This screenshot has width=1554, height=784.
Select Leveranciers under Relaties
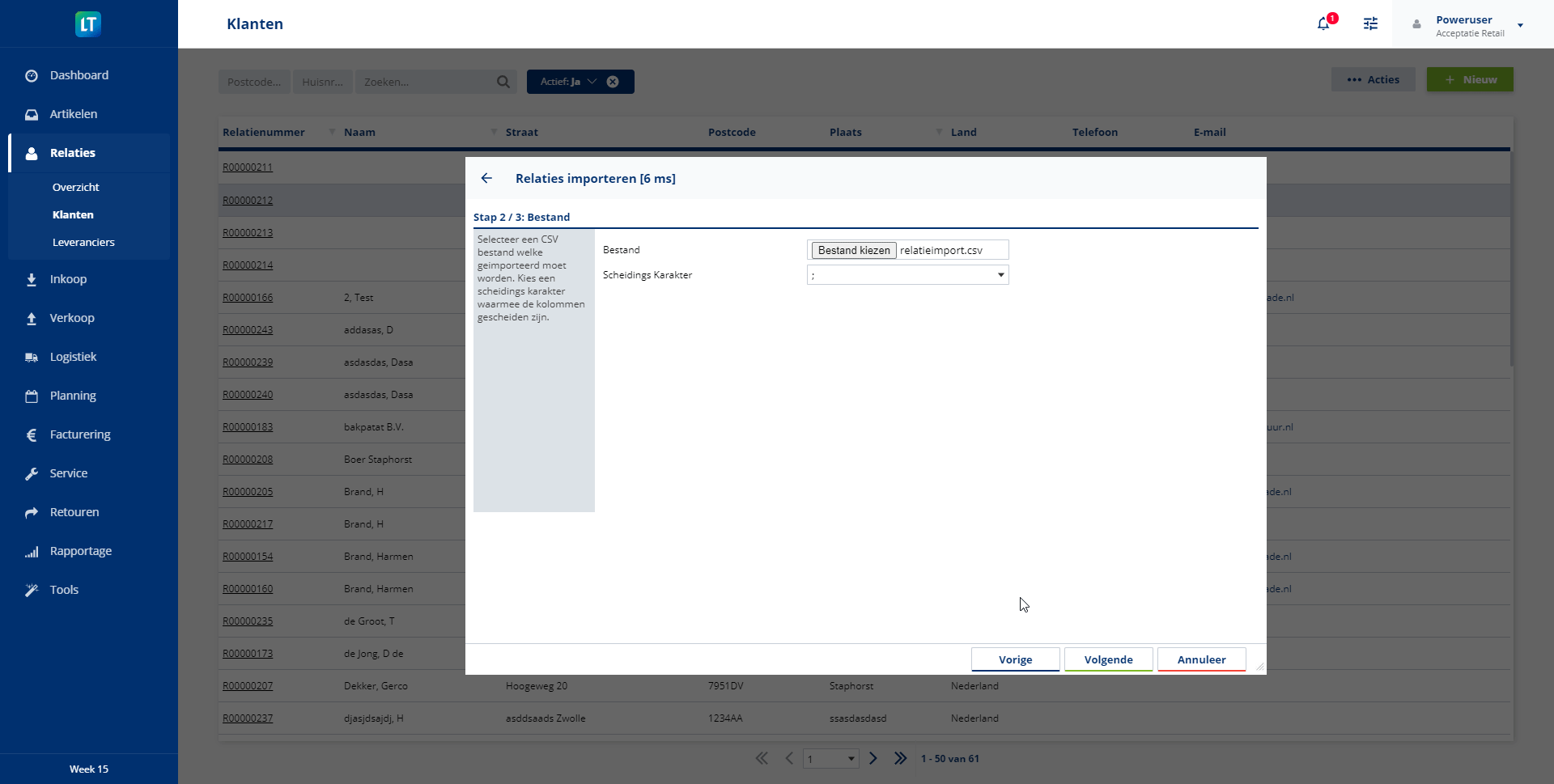83,242
